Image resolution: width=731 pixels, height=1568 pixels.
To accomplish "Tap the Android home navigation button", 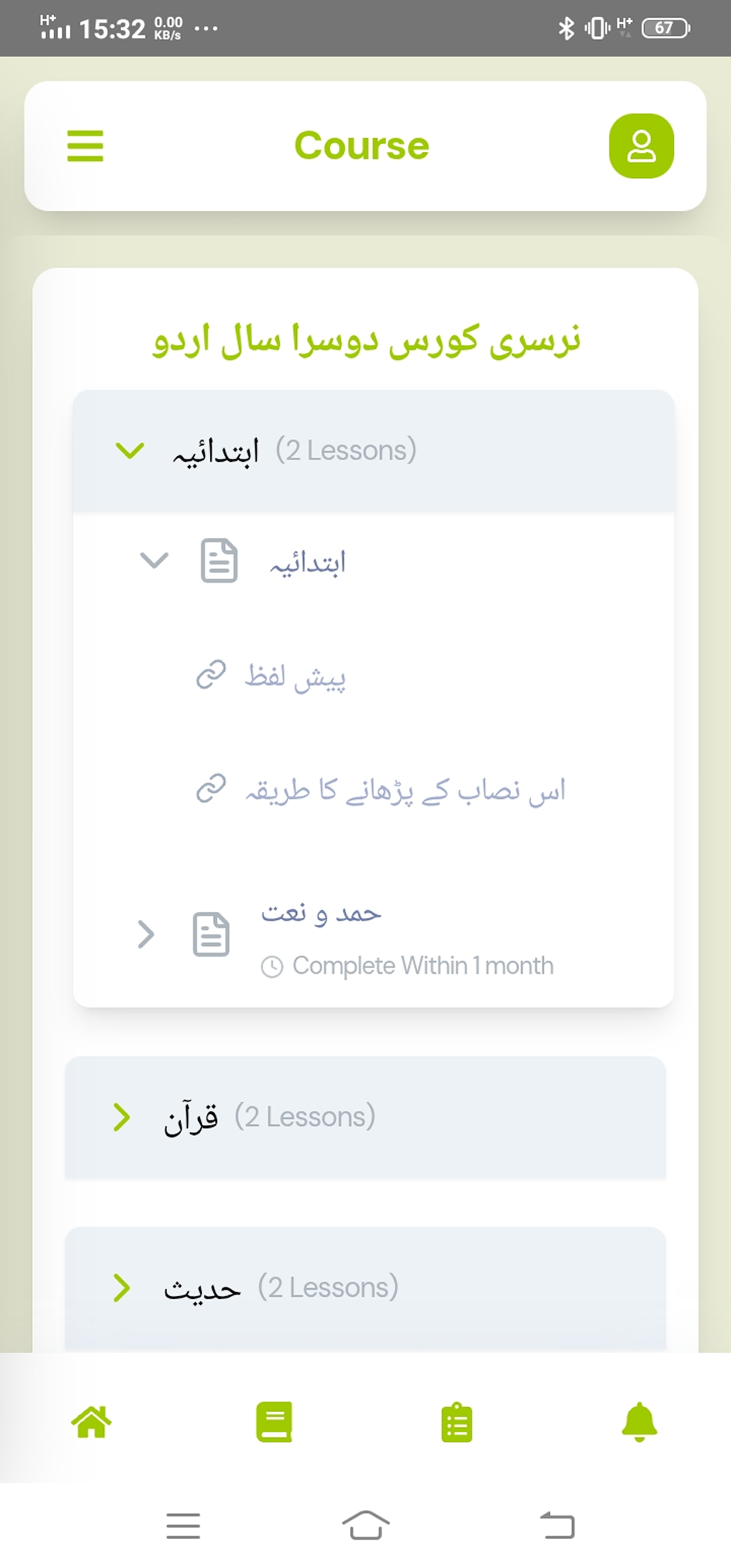I will (x=366, y=1526).
